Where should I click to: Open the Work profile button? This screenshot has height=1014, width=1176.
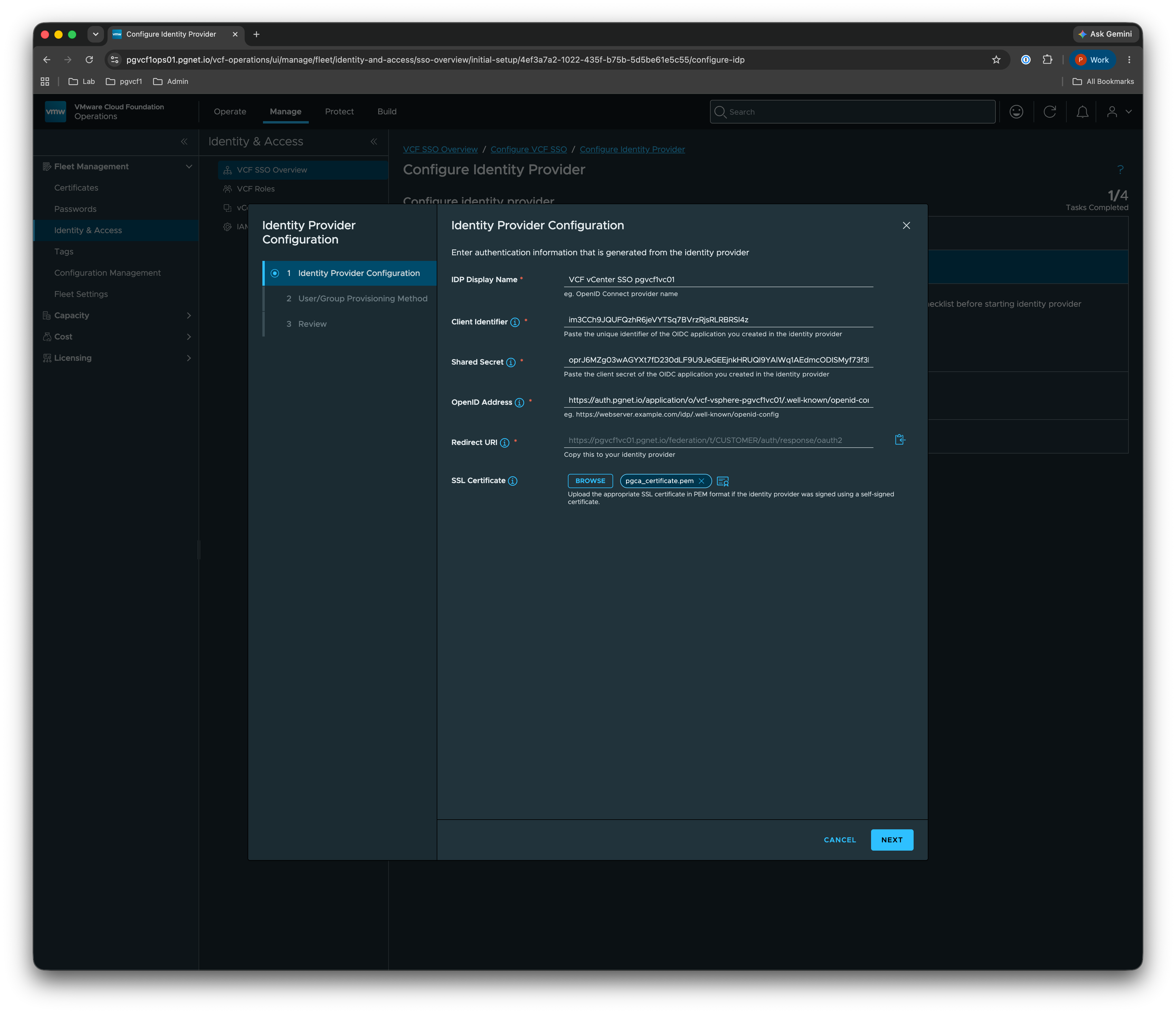coord(1093,60)
